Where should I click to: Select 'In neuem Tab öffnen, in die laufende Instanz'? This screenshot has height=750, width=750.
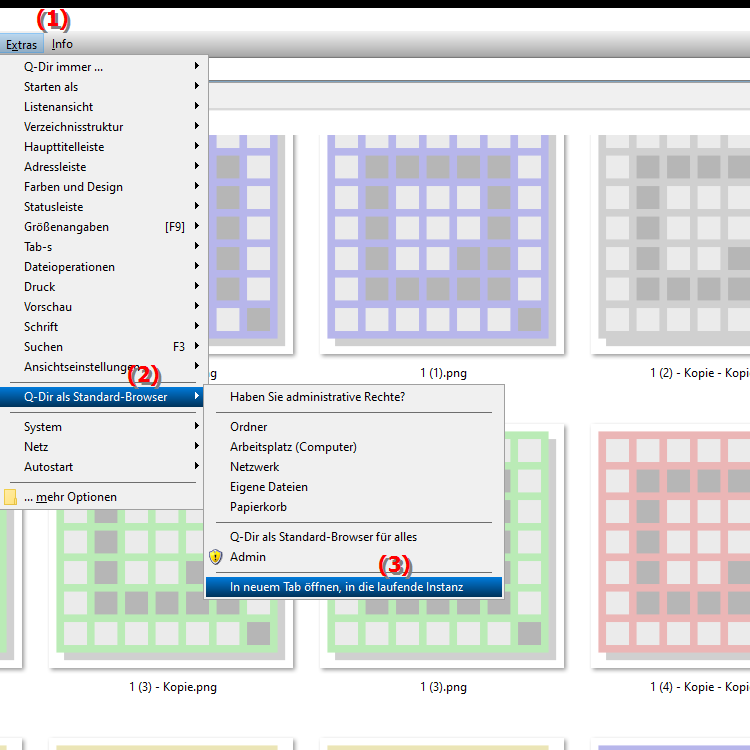354,587
